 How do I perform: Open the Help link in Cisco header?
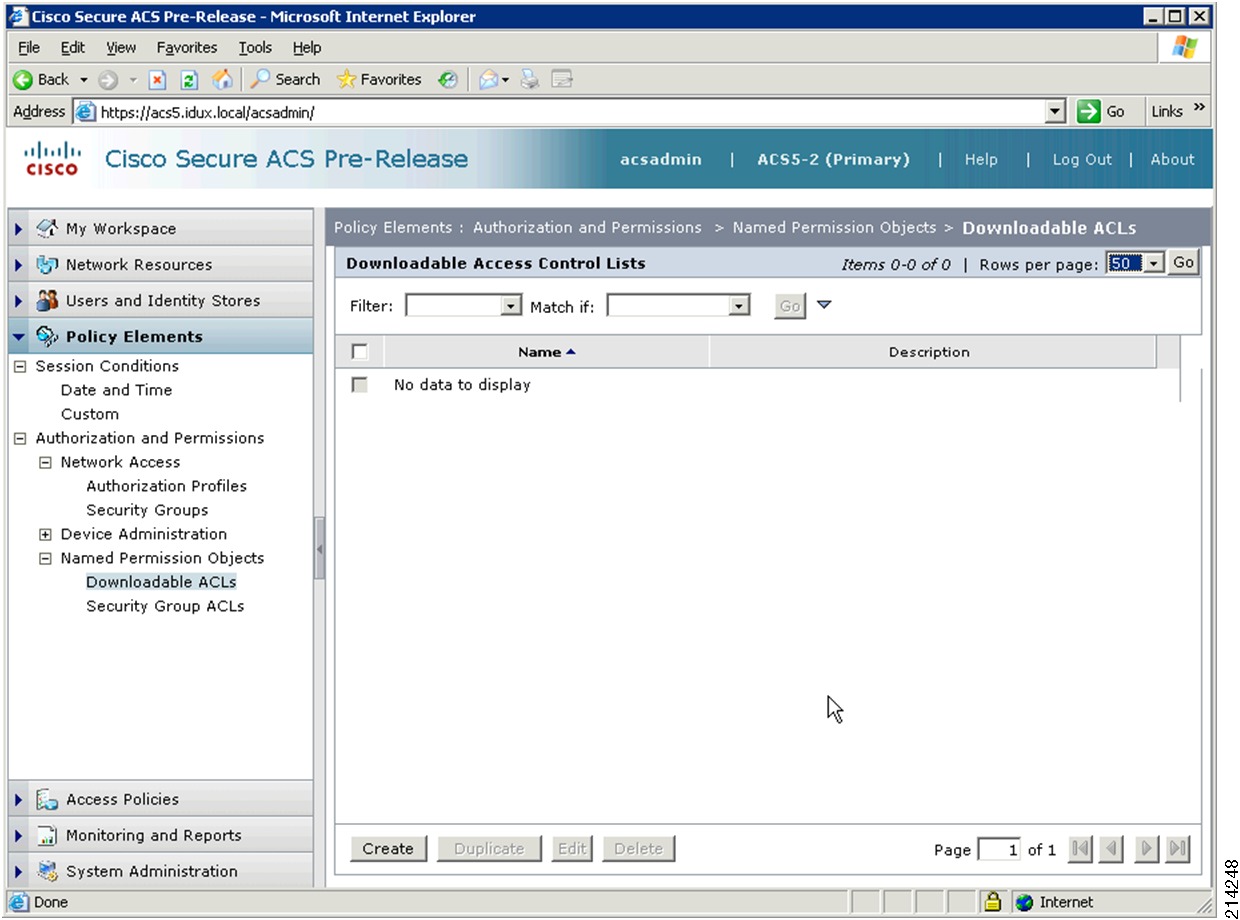(981, 160)
